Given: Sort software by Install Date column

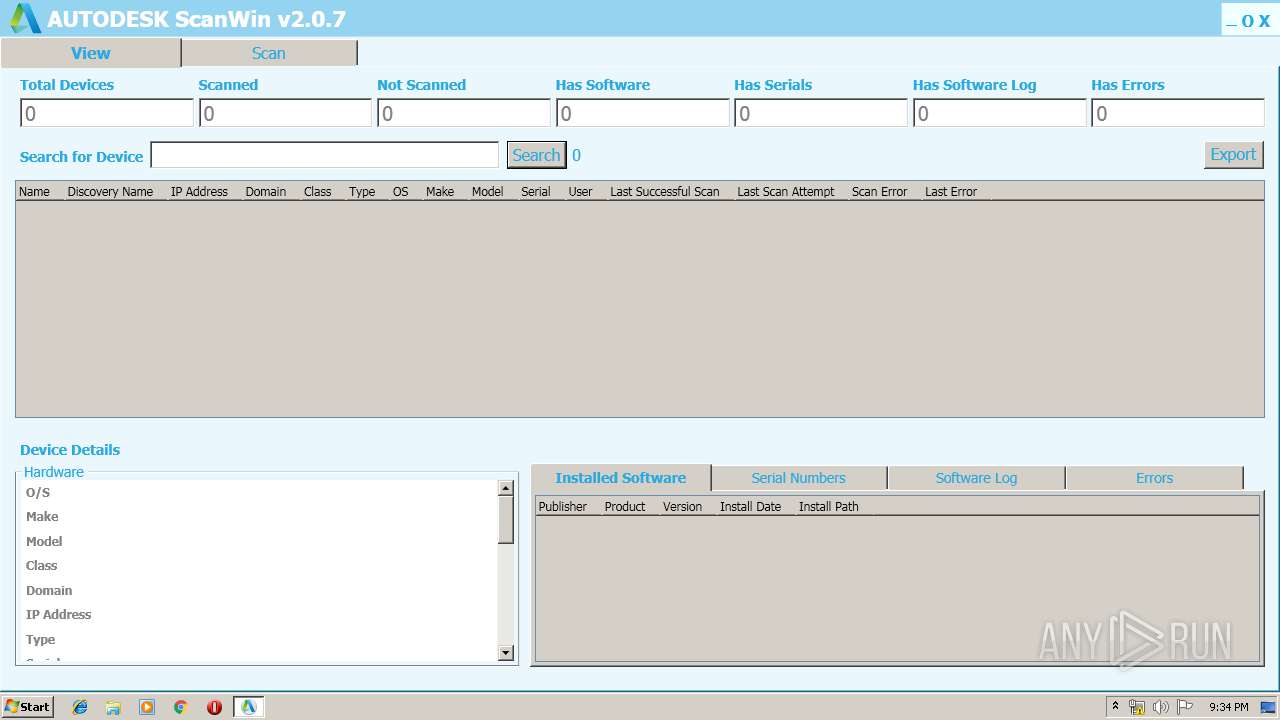Looking at the screenshot, I should [750, 506].
